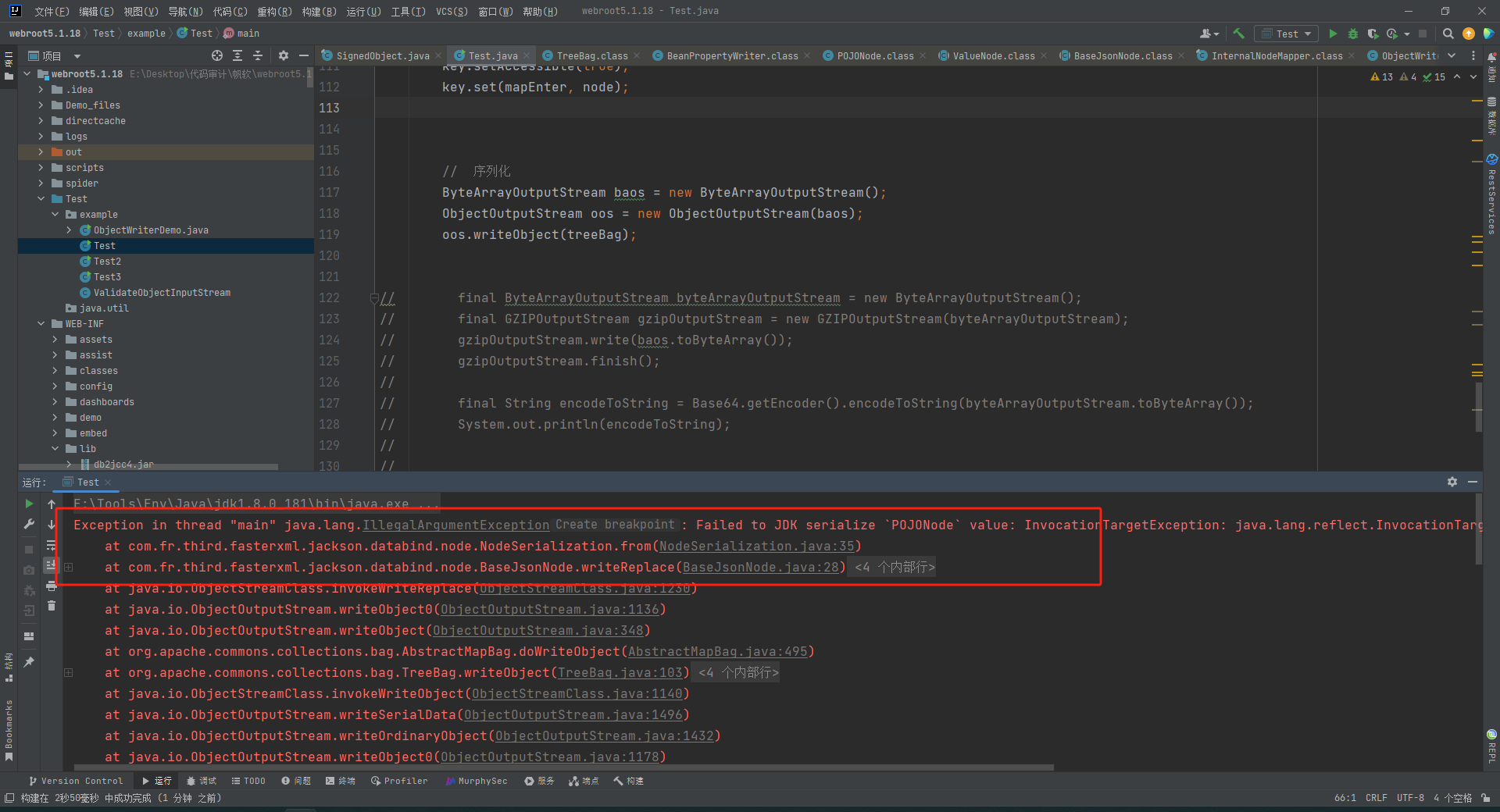The image size is (1500, 812).
Task: Open the VCS(S) menu
Action: (452, 11)
